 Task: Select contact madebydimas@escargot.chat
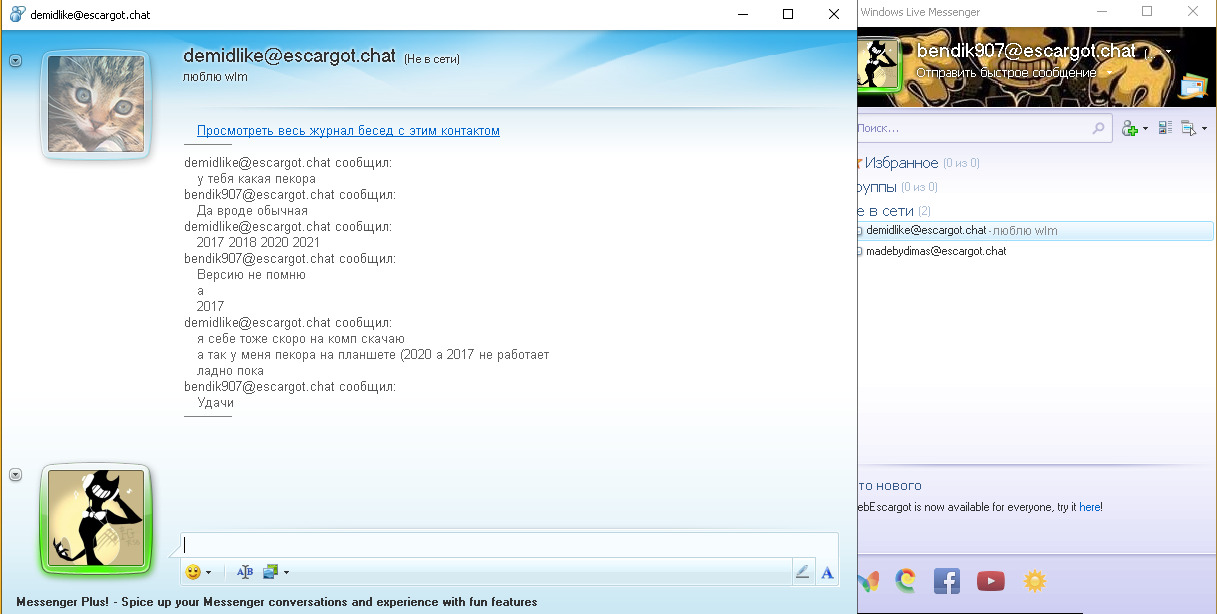pyautogui.click(x=936, y=251)
